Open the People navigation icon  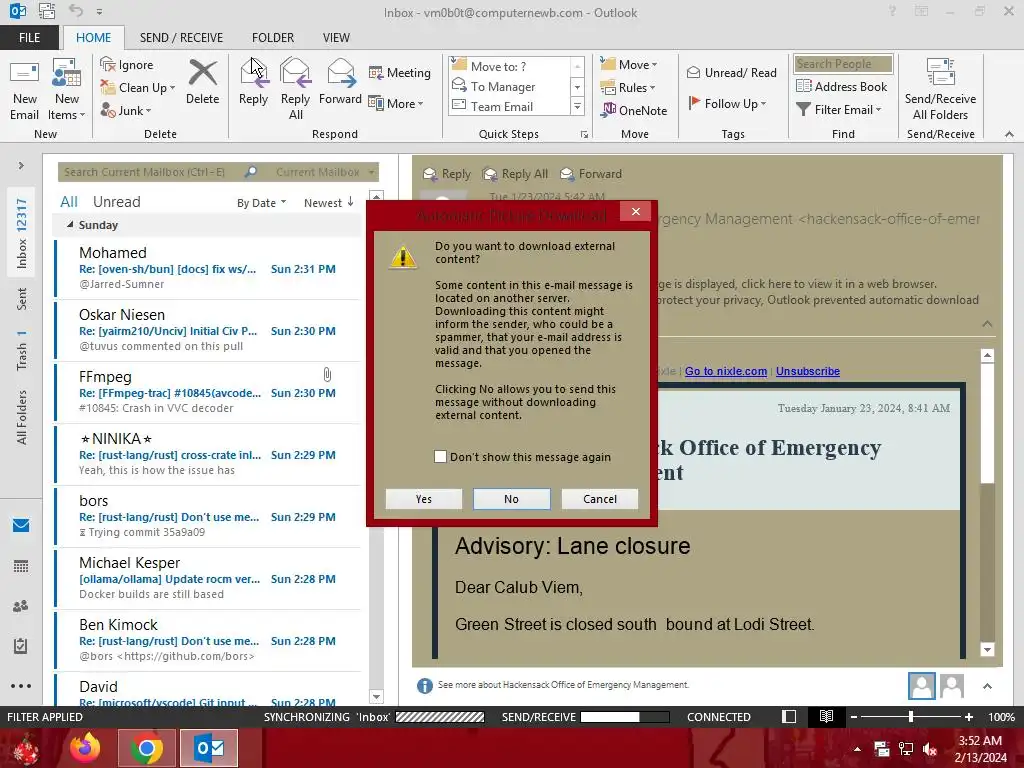tap(21, 606)
